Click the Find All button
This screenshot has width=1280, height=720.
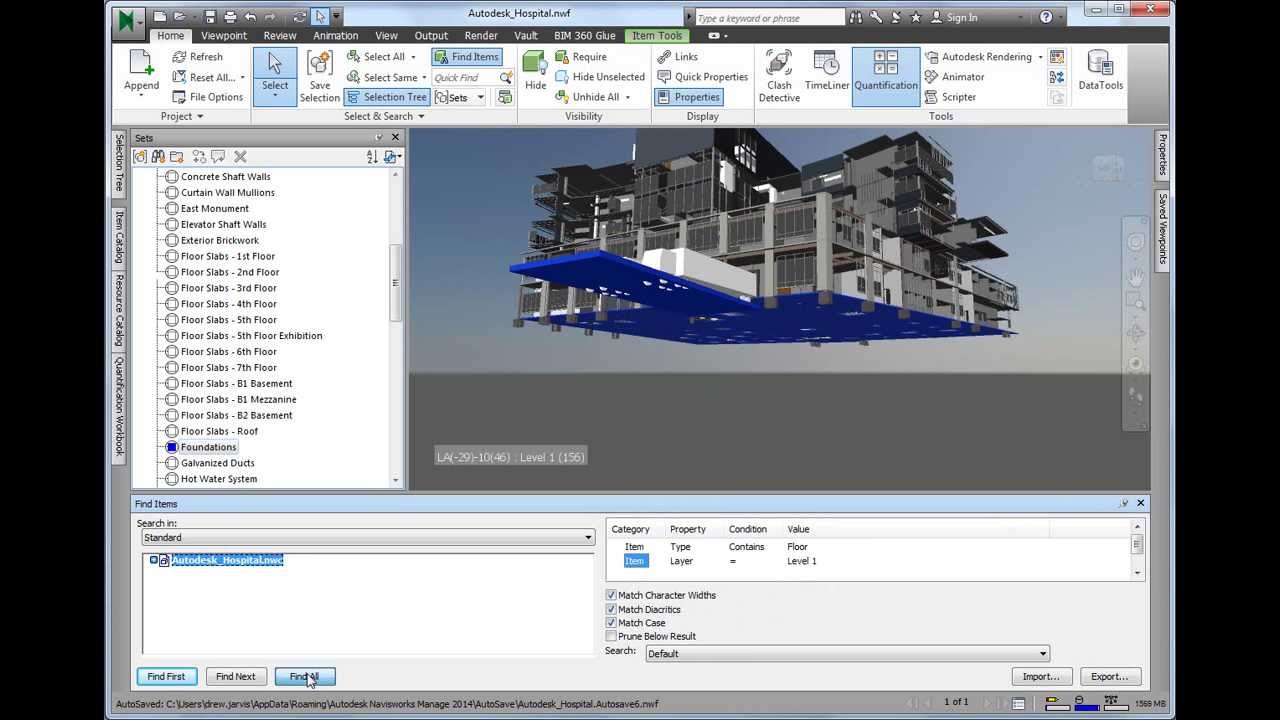[x=305, y=677]
